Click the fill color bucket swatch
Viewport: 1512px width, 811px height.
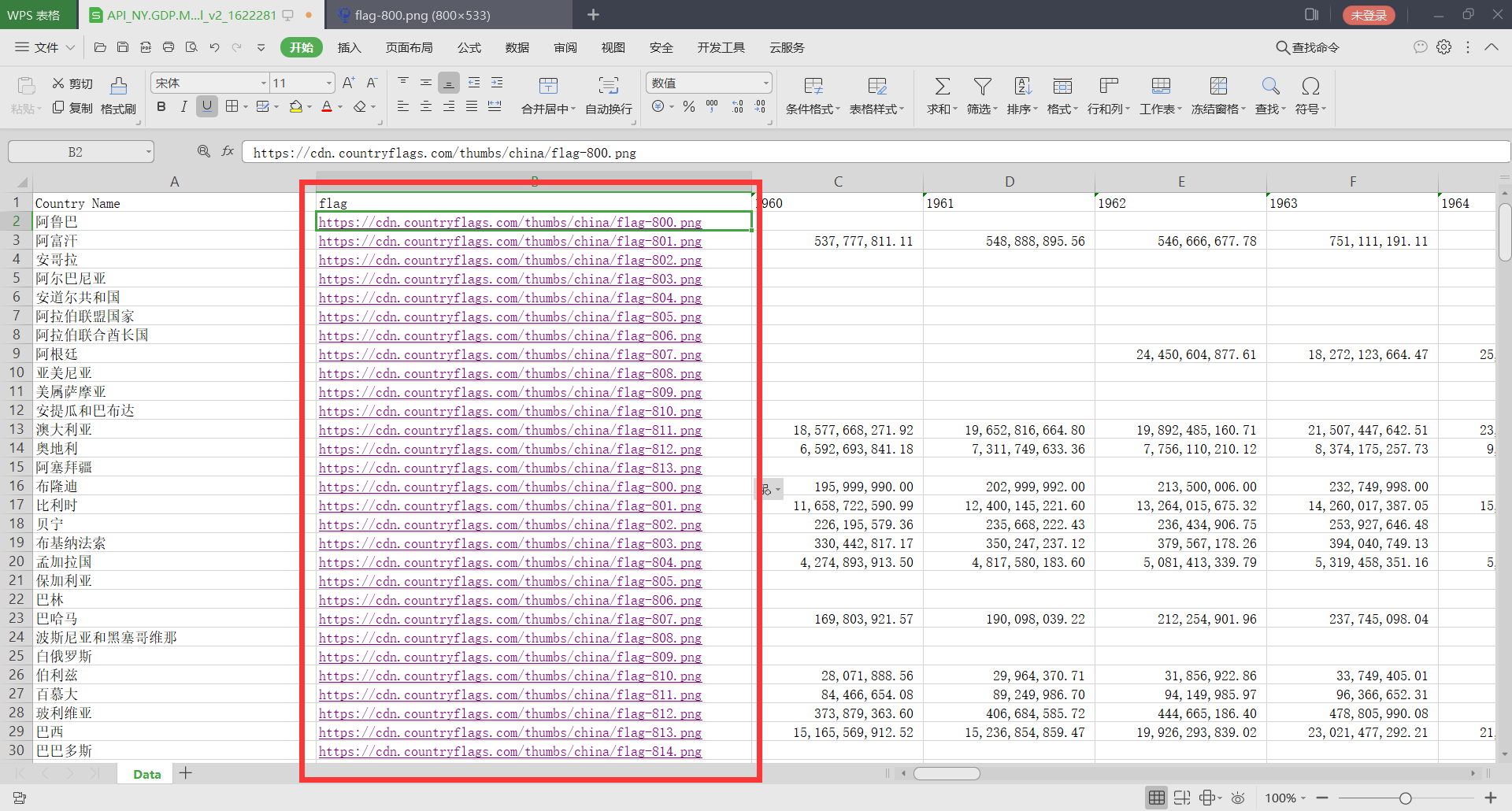tap(296, 106)
